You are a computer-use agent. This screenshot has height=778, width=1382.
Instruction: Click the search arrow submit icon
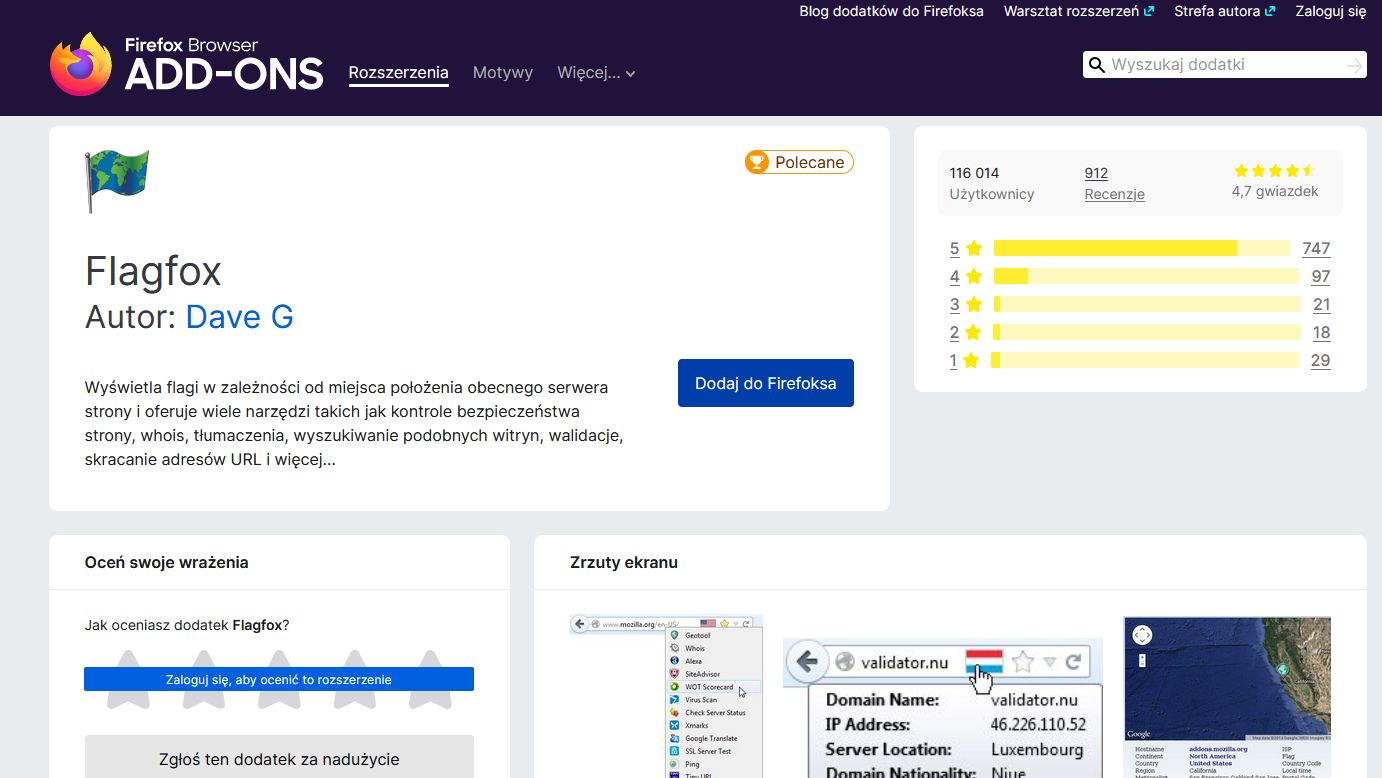pos(1354,65)
